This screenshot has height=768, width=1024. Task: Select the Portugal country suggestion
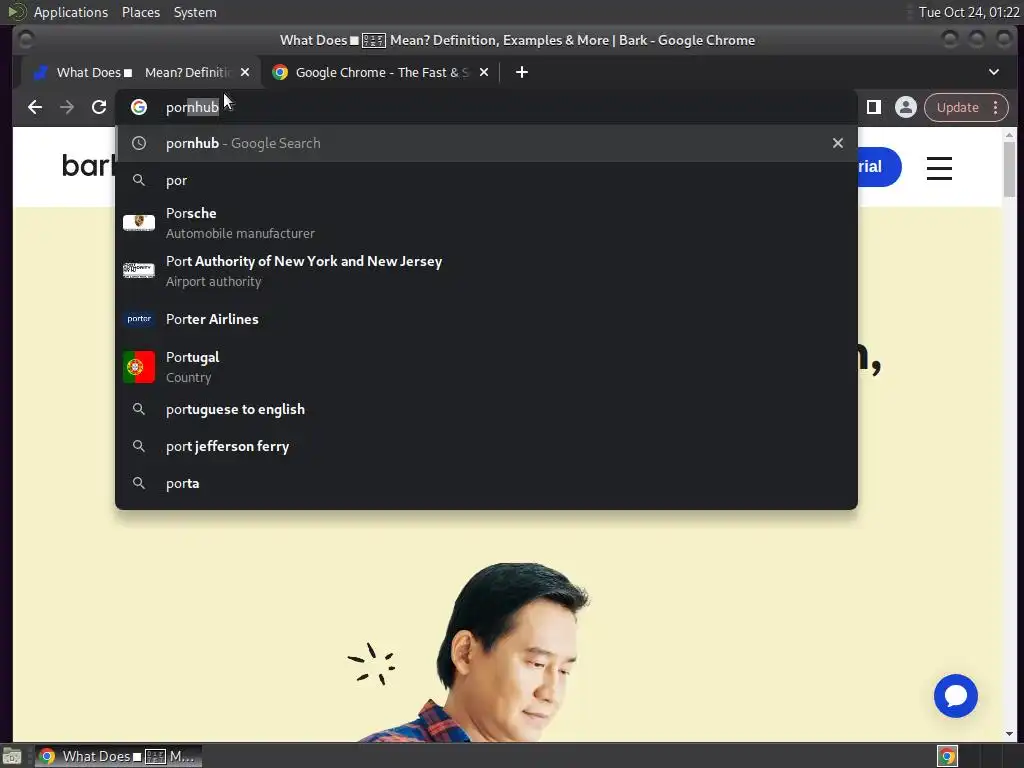[x=486, y=367]
